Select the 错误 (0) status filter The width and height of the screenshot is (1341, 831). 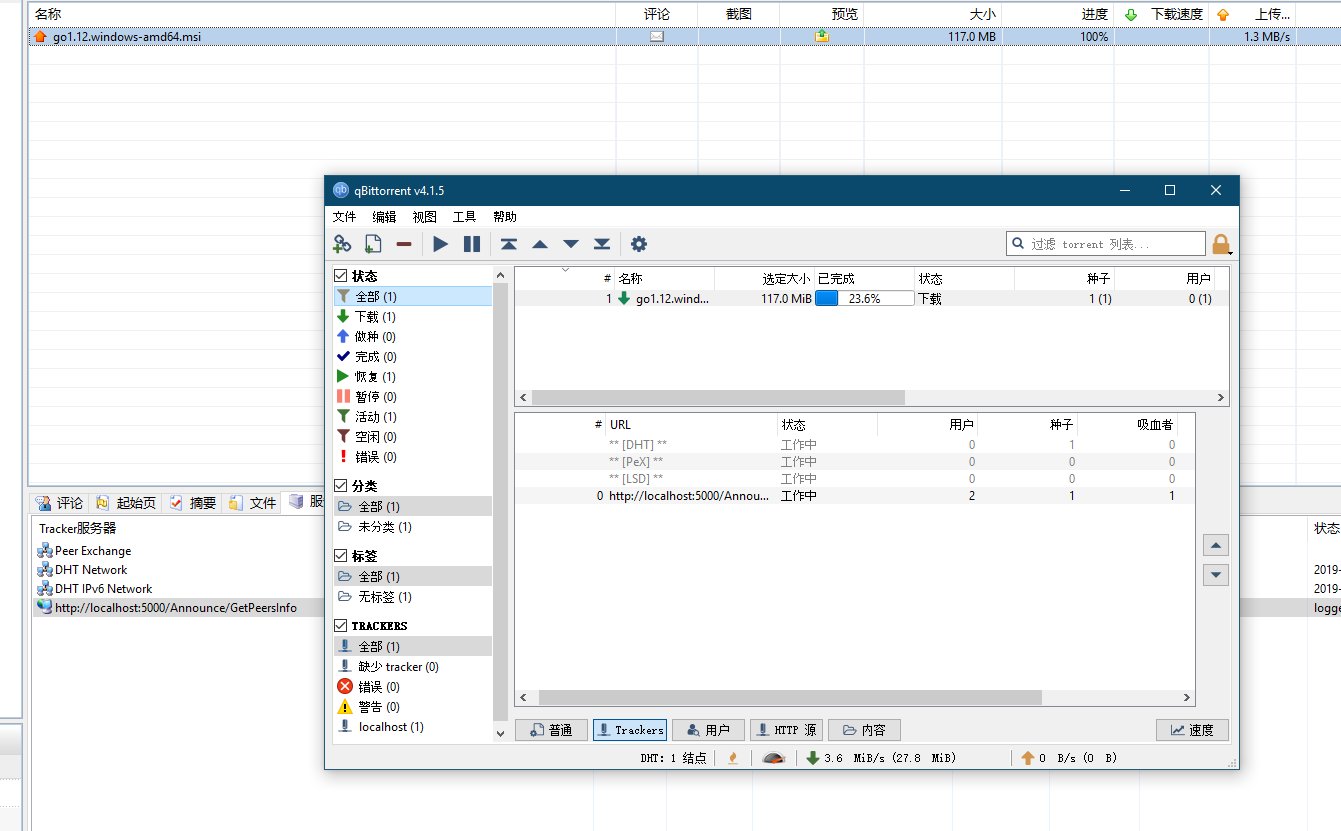[413, 457]
